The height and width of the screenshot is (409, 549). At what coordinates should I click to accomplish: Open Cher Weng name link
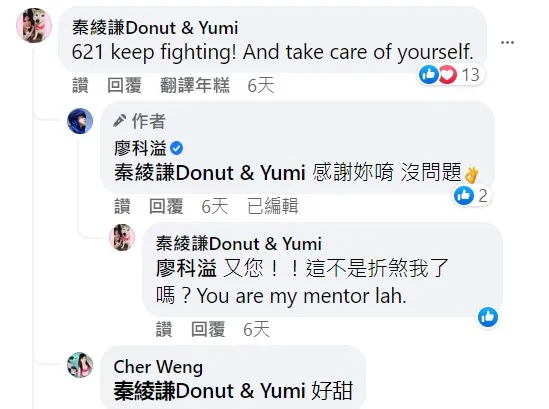coord(158,367)
